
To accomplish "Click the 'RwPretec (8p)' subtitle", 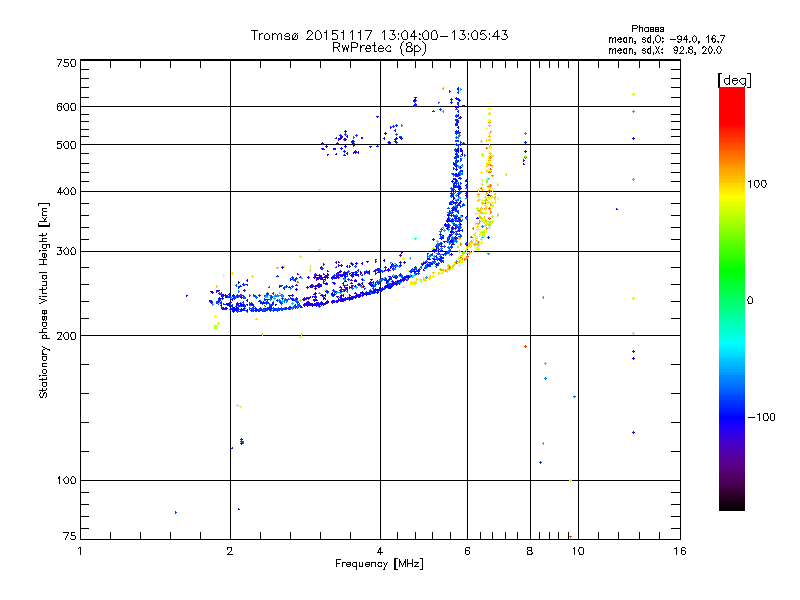I will 379,48.
